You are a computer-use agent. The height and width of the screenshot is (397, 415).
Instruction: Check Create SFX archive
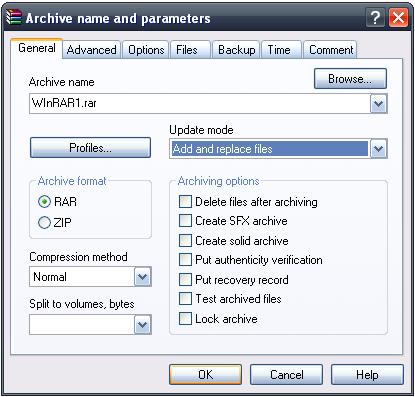(185, 221)
